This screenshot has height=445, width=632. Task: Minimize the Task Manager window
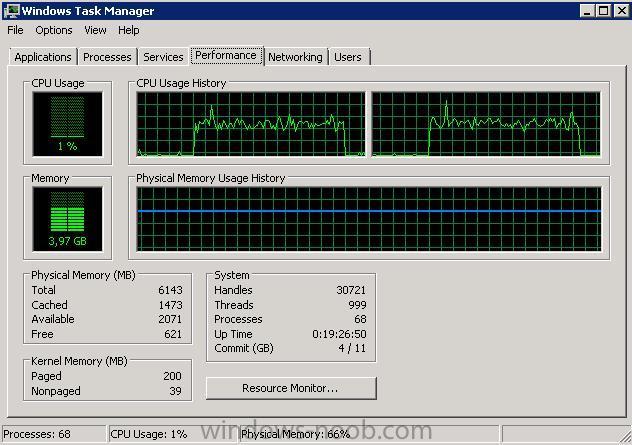point(587,11)
